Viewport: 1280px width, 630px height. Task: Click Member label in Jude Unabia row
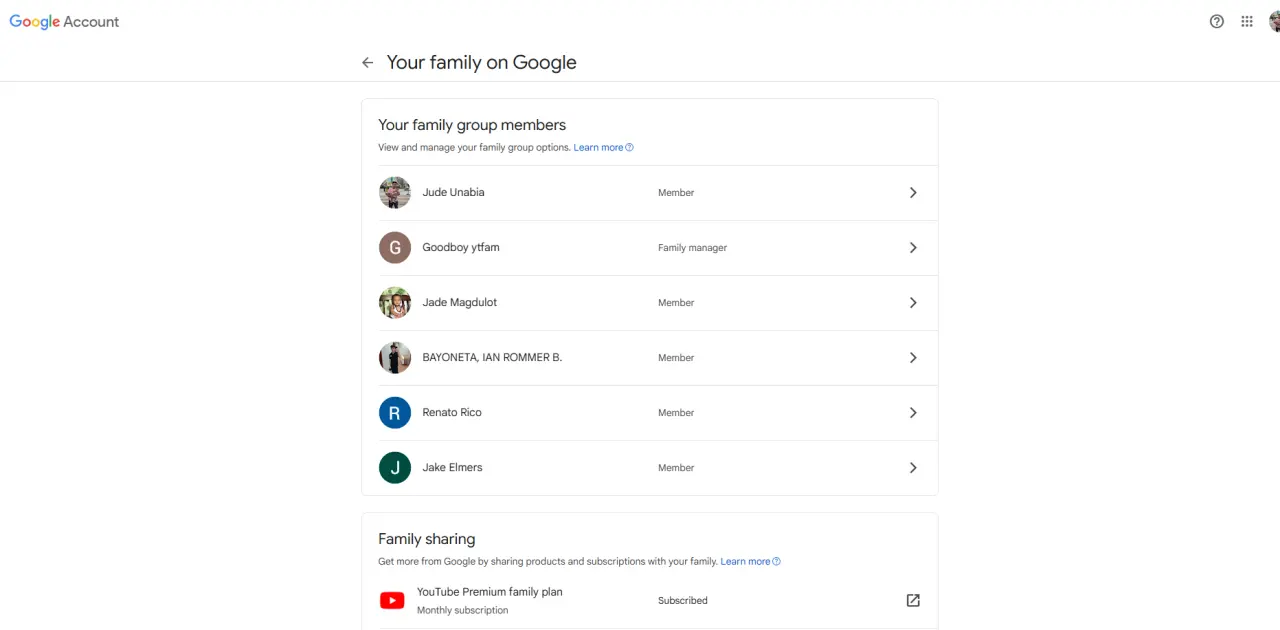click(x=676, y=193)
